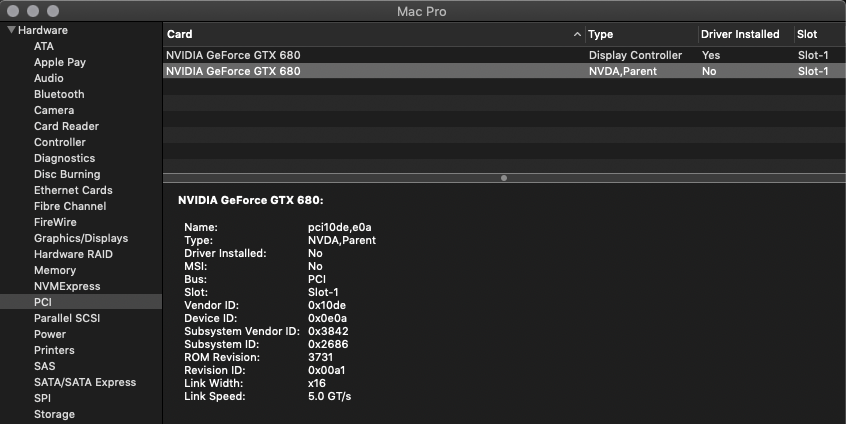The width and height of the screenshot is (846, 424).
Task: Open Hardware RAID section
Action: [73, 254]
